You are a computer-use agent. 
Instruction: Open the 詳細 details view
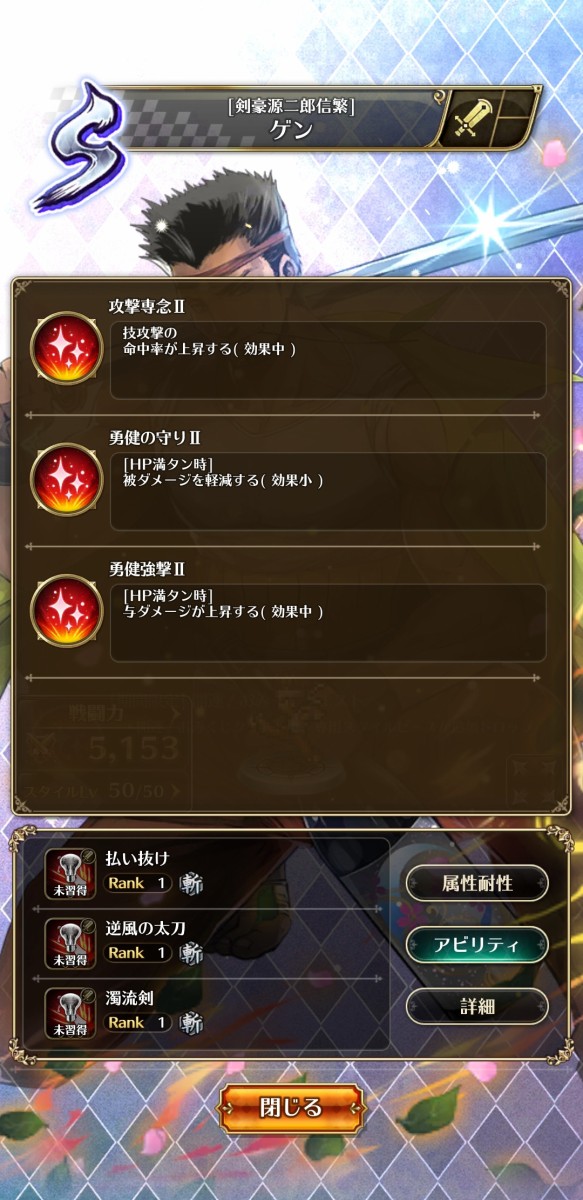click(477, 1006)
